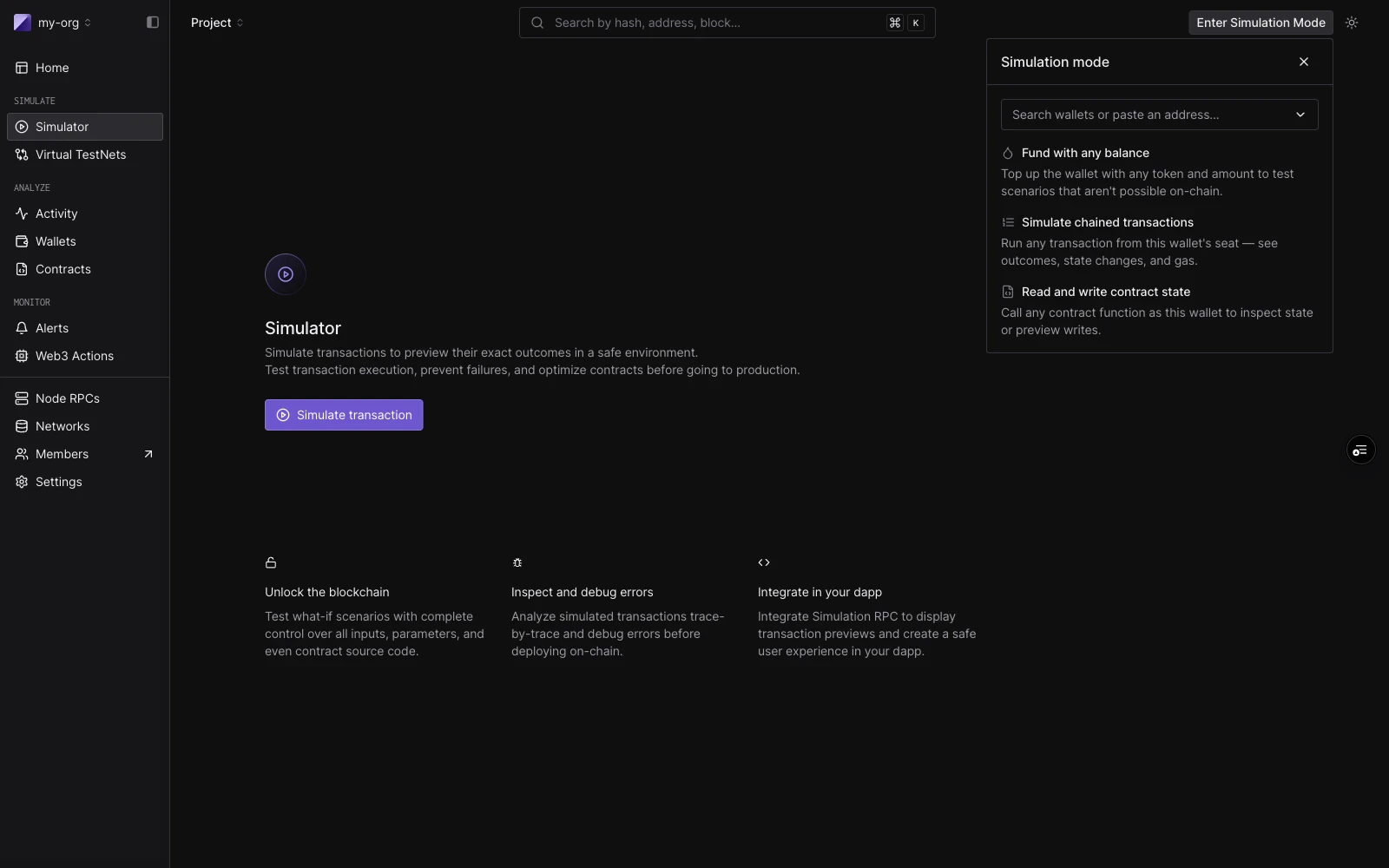The height and width of the screenshot is (868, 1389).
Task: Click the chained transactions list icon
Action: [1008, 222]
